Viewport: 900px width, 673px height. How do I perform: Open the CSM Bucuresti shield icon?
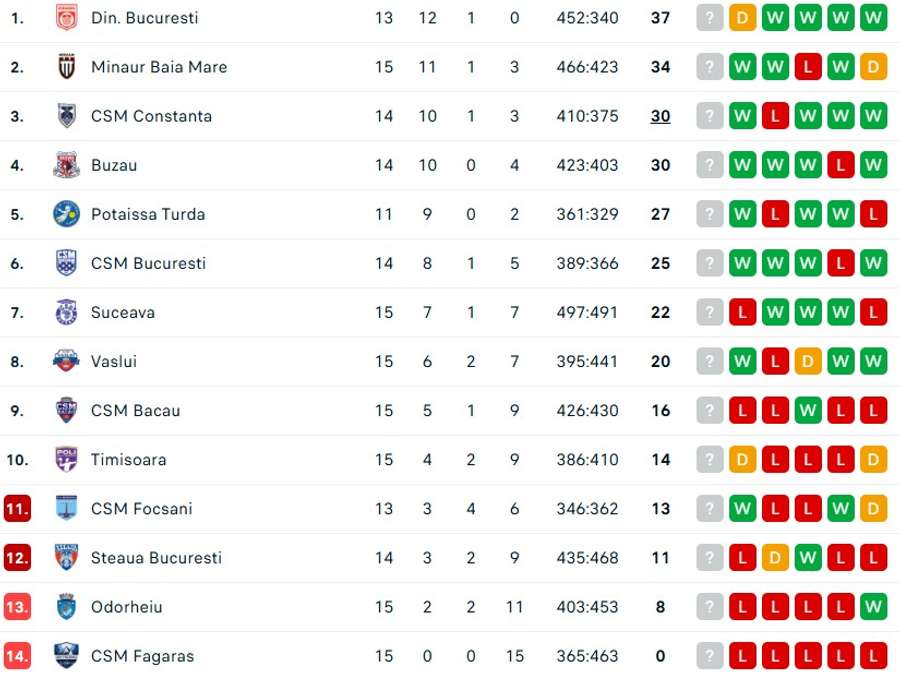[67, 263]
